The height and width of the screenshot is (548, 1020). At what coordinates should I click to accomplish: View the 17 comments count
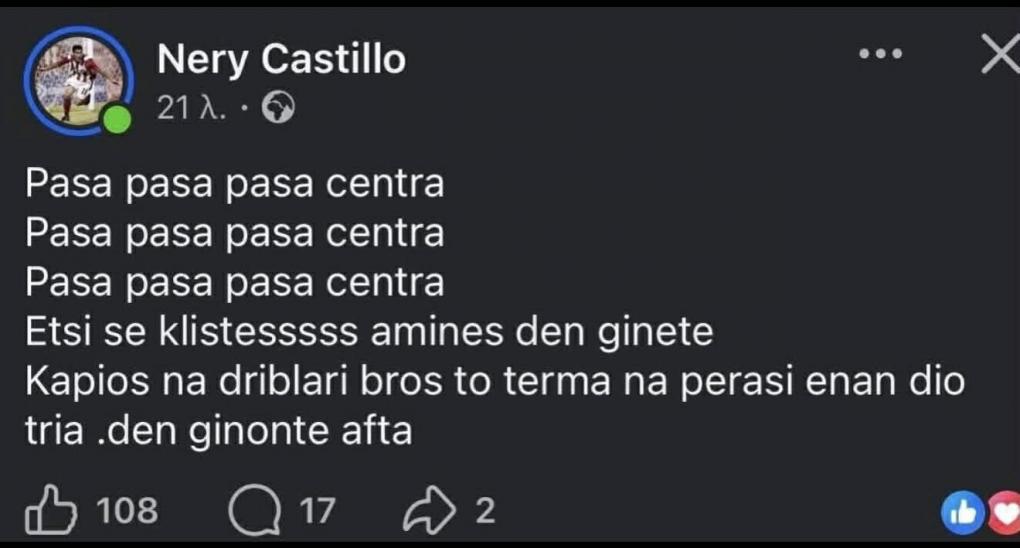click(317, 512)
